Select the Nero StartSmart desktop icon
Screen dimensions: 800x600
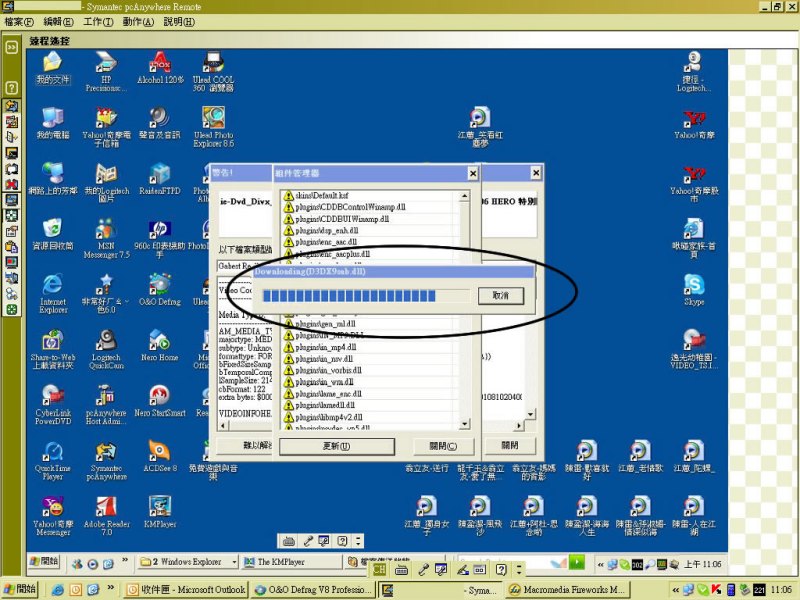pyautogui.click(x=160, y=401)
